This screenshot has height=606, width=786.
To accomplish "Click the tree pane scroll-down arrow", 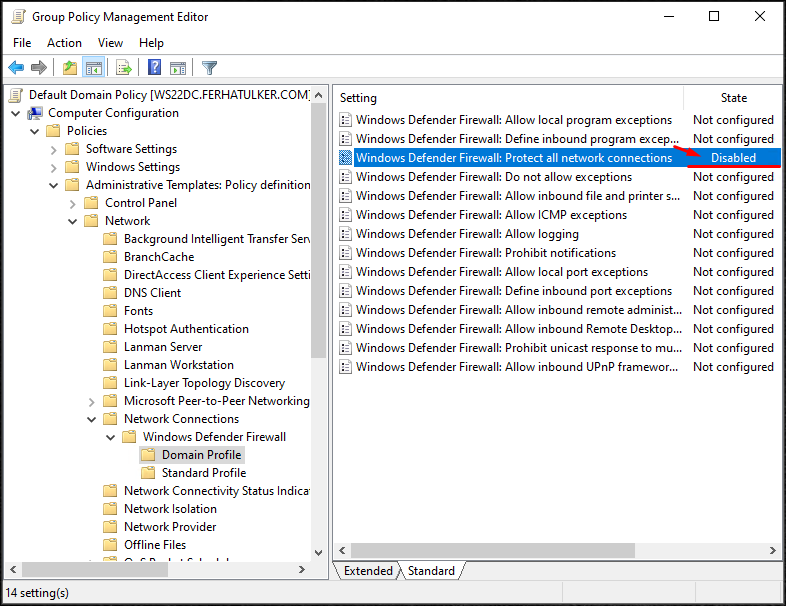I will pyautogui.click(x=318, y=552).
